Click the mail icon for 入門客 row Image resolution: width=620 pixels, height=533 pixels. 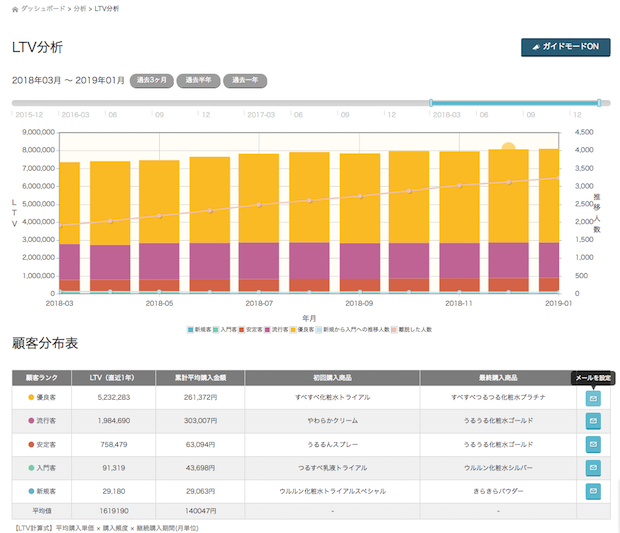pos(593,467)
